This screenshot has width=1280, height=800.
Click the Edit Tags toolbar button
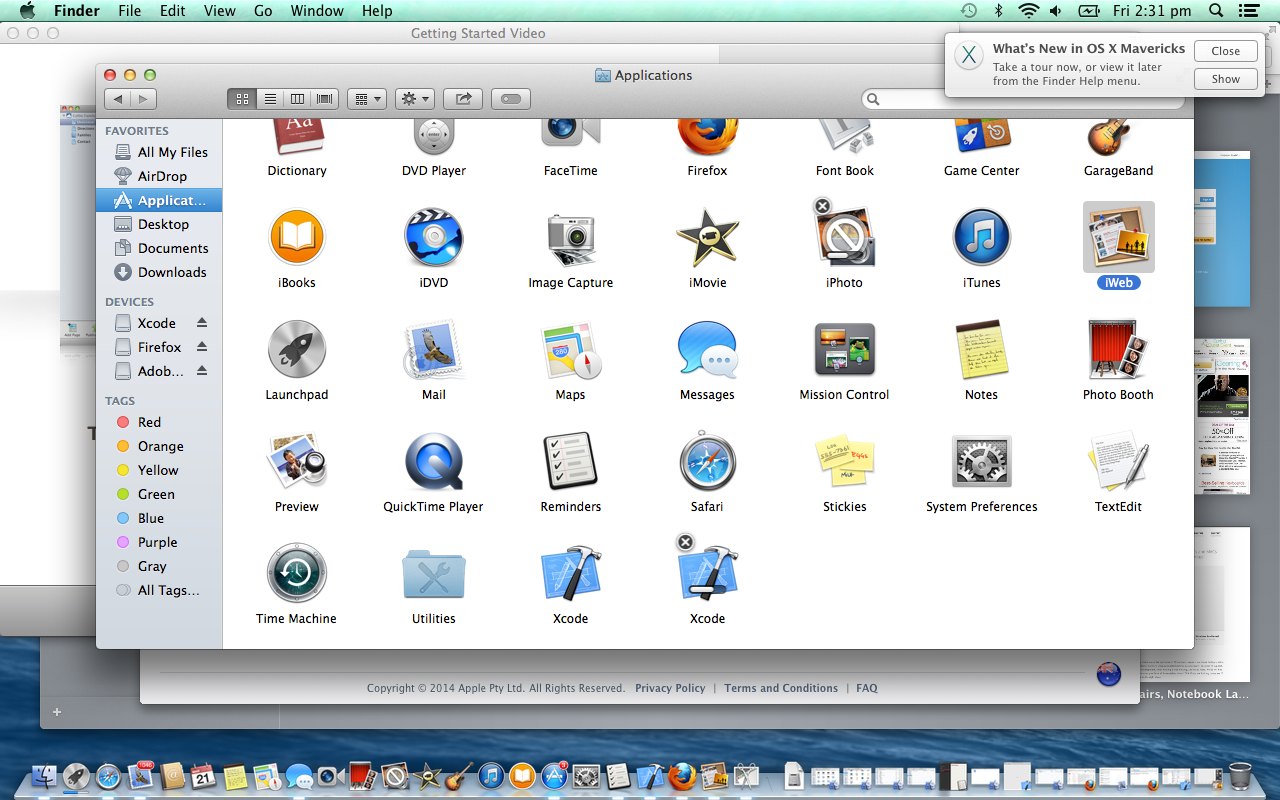[511, 99]
